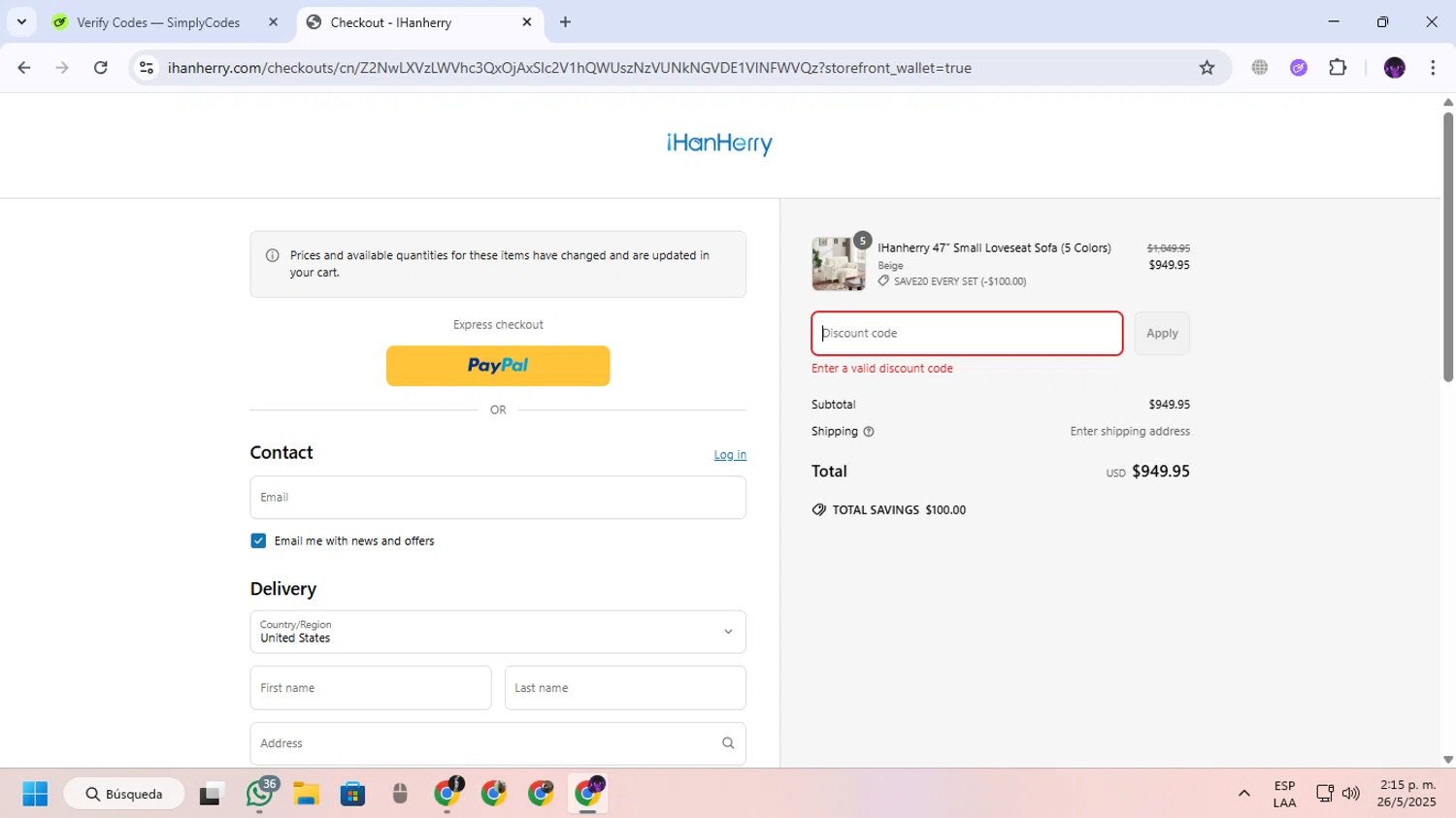Click the info icon in price notice
1456x818 pixels.
(x=273, y=255)
